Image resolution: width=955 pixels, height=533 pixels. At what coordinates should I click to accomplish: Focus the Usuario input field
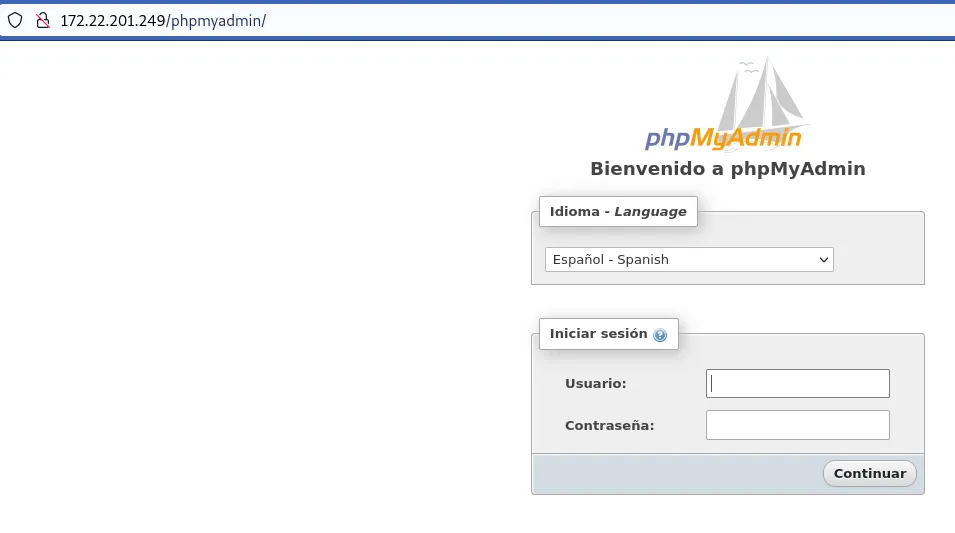click(797, 383)
